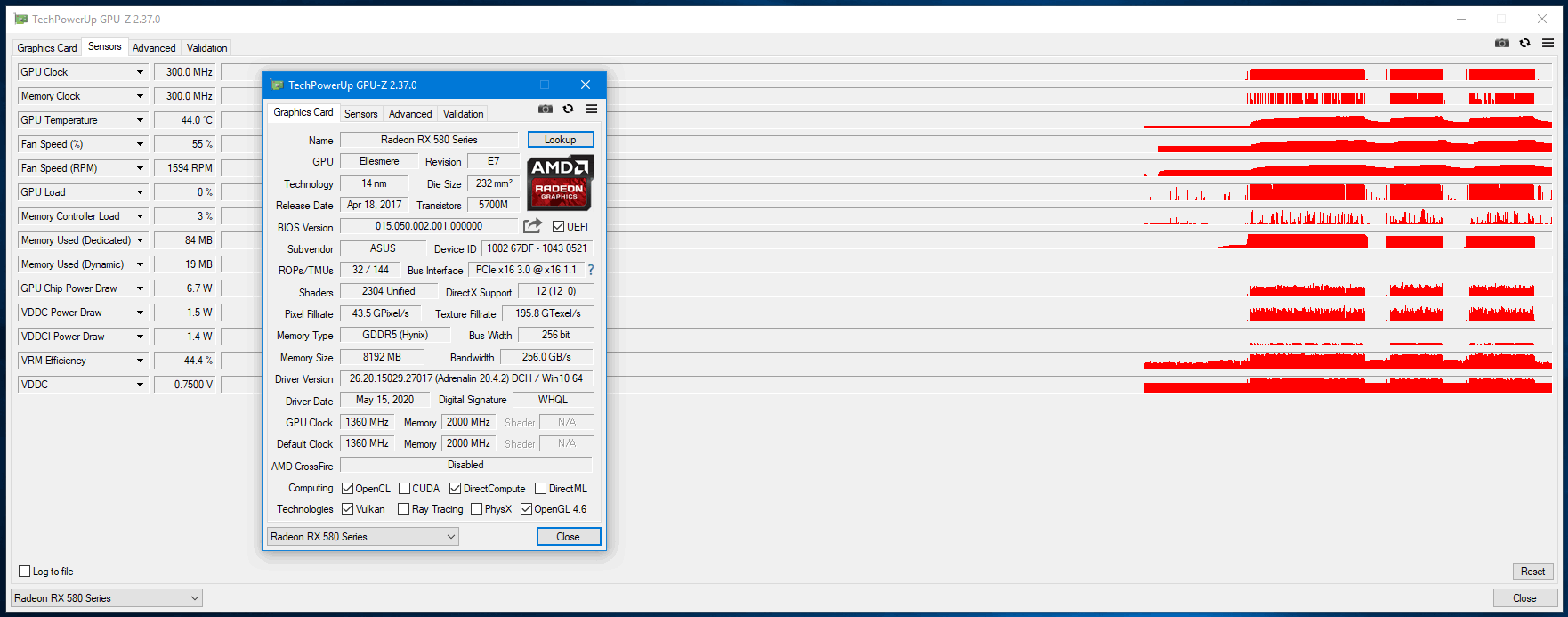Click the Name field Radeon RX 580 Series

(429, 140)
